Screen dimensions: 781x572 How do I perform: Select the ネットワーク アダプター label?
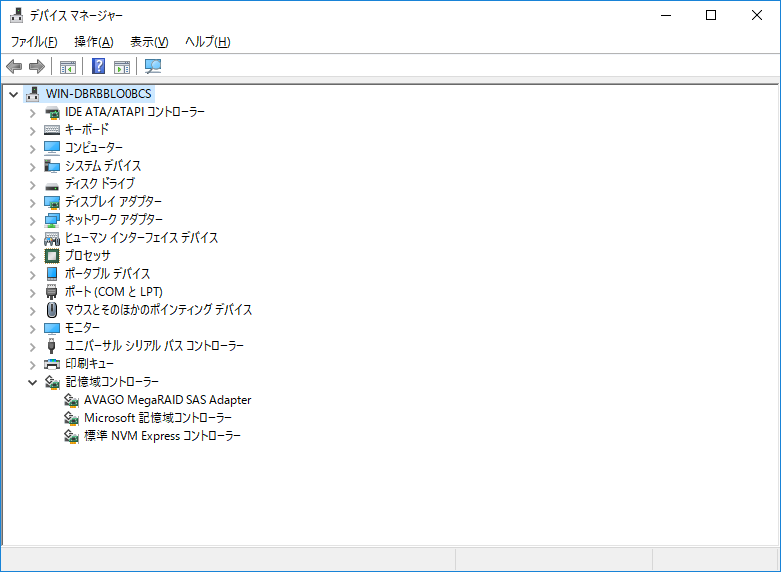pos(114,220)
